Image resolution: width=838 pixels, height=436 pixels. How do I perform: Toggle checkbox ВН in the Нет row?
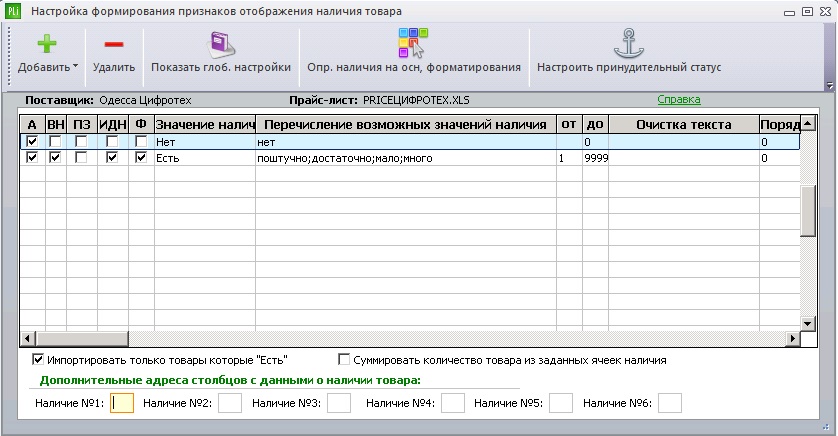click(55, 142)
